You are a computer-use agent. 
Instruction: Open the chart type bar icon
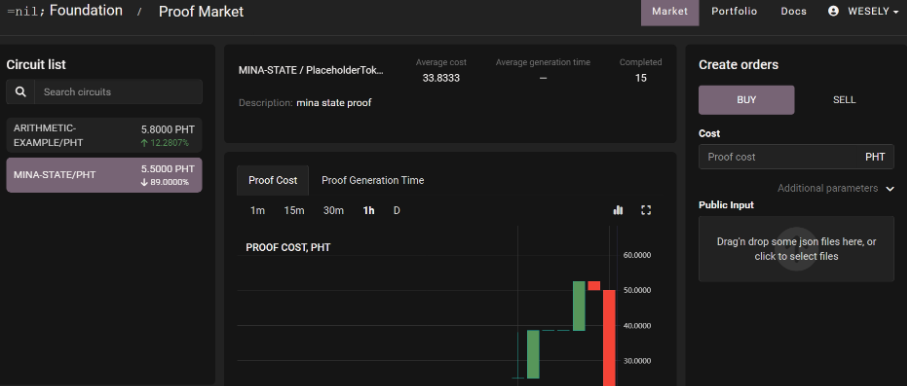(618, 210)
